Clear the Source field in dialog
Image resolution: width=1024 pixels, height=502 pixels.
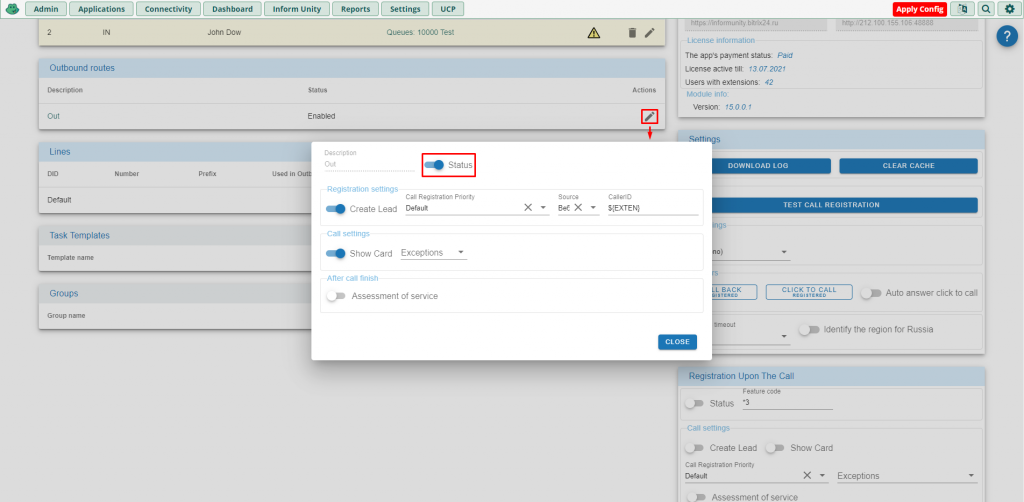point(578,208)
